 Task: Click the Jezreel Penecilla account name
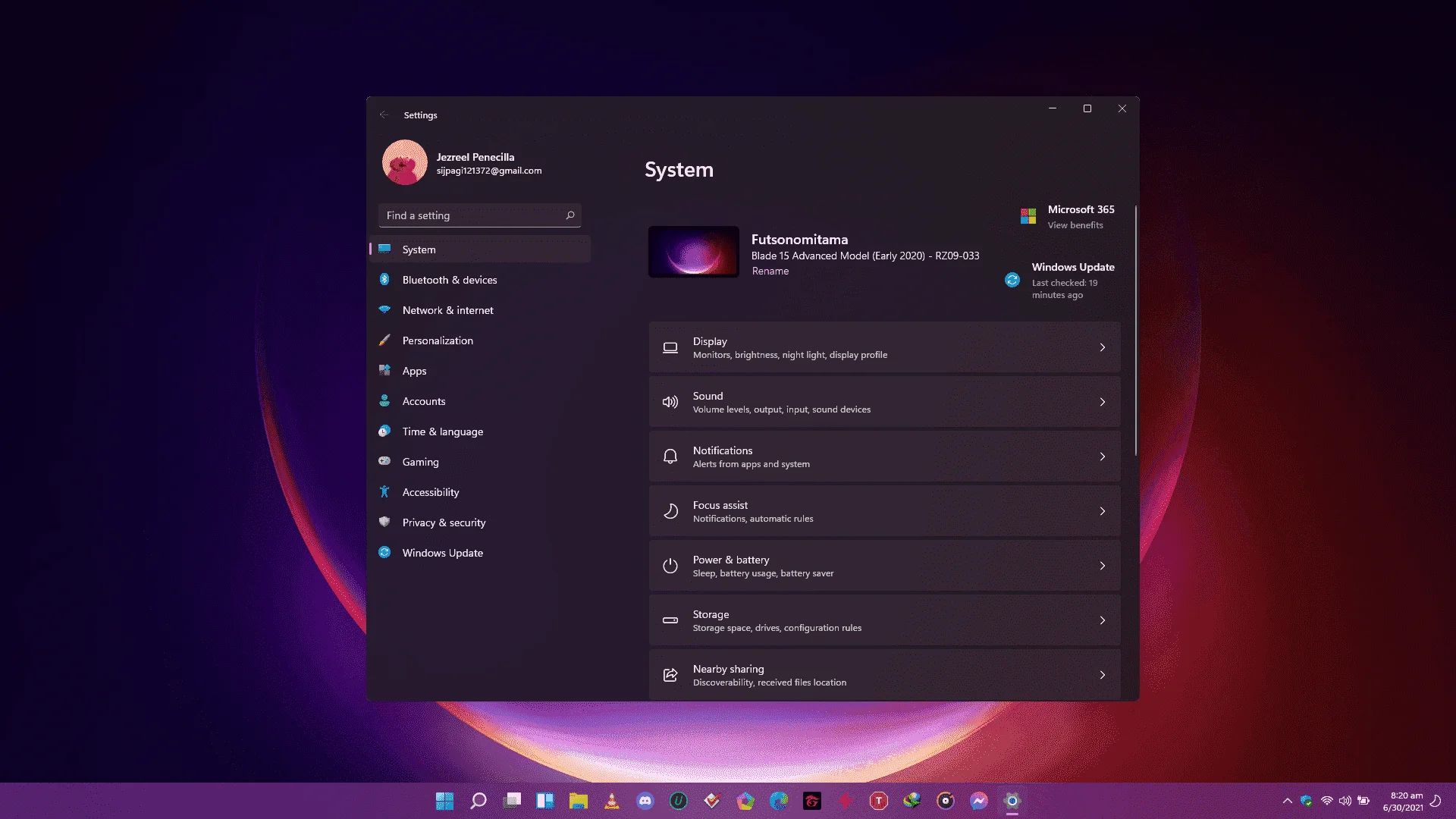click(475, 157)
